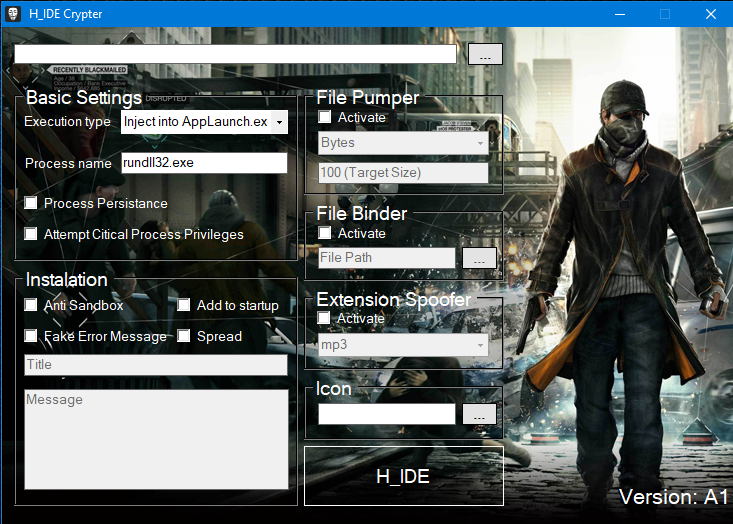Check the Spread option

184,336
